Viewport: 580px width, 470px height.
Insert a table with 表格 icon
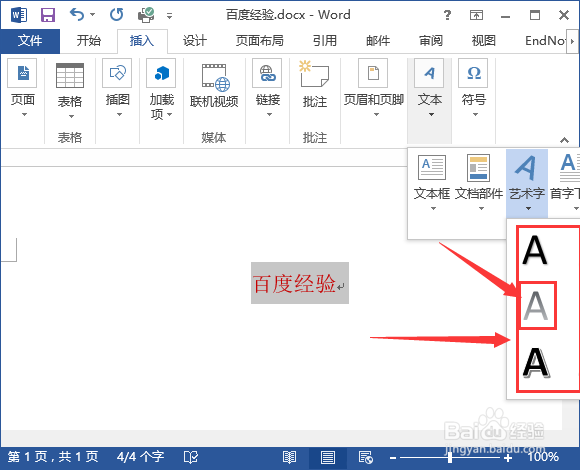point(70,75)
